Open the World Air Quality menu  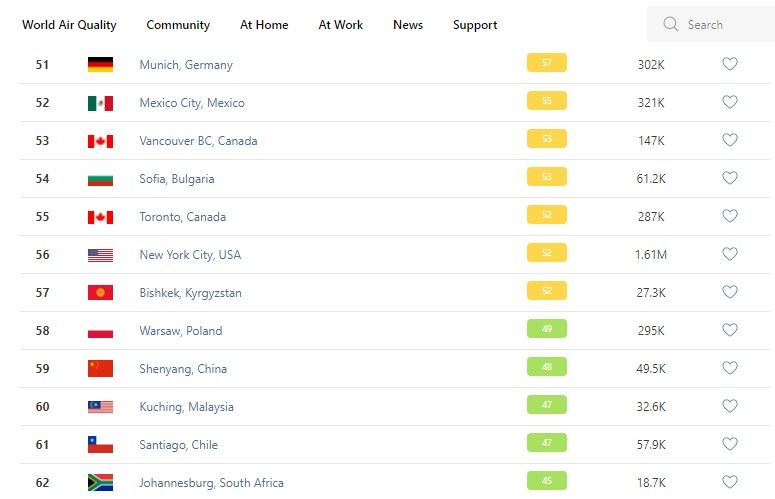coord(69,25)
